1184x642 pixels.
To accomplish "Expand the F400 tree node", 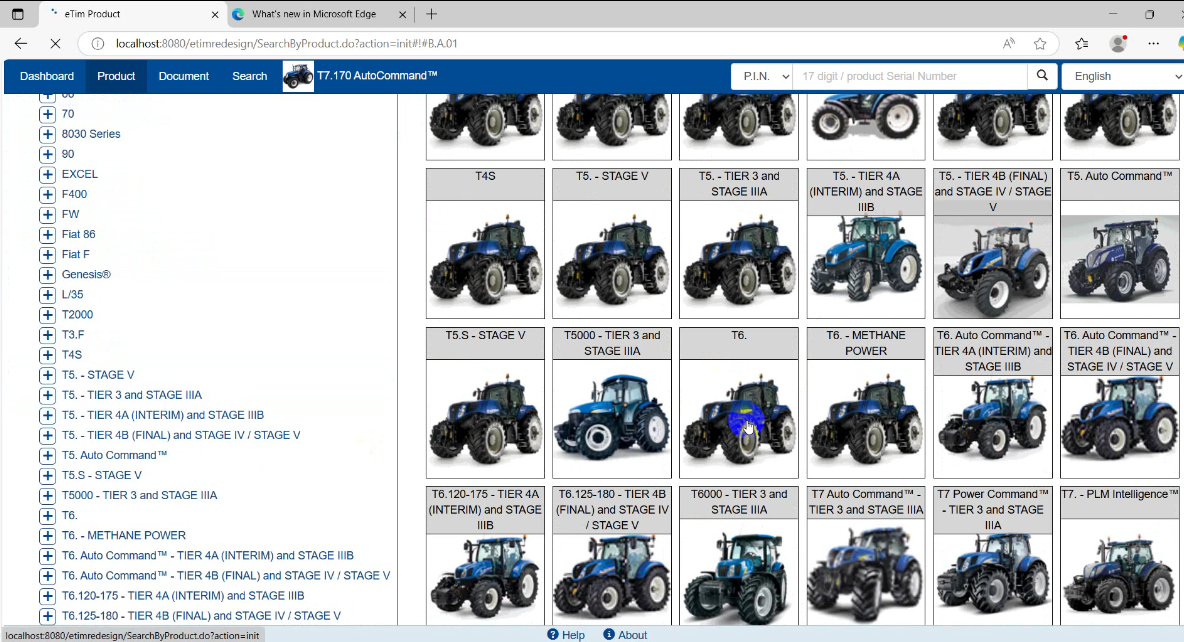I will 48,194.
